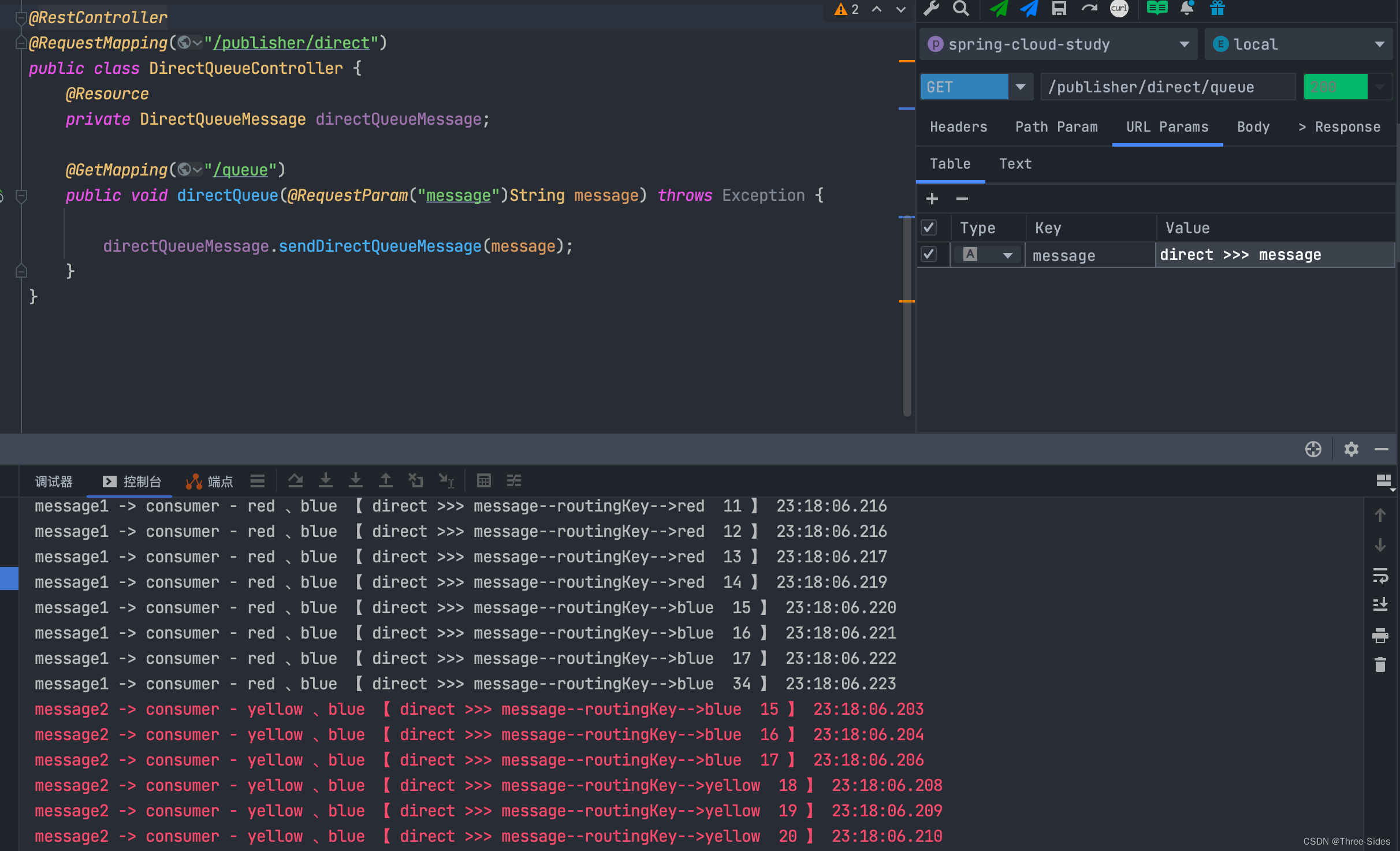Print console output icon
The width and height of the screenshot is (1400, 851).
click(x=1380, y=636)
